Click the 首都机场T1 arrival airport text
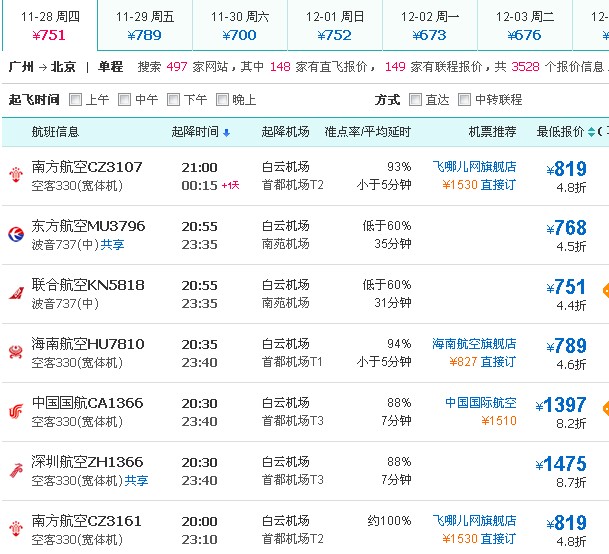 click(x=292, y=362)
